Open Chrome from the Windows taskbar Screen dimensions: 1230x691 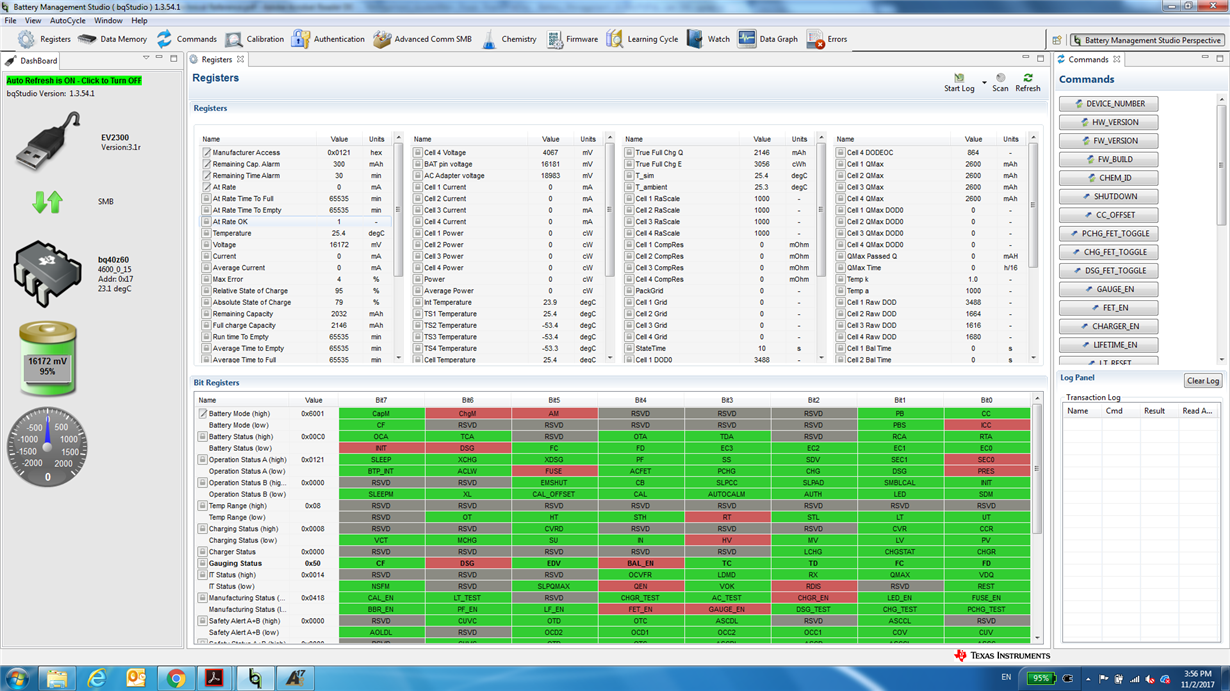point(175,678)
